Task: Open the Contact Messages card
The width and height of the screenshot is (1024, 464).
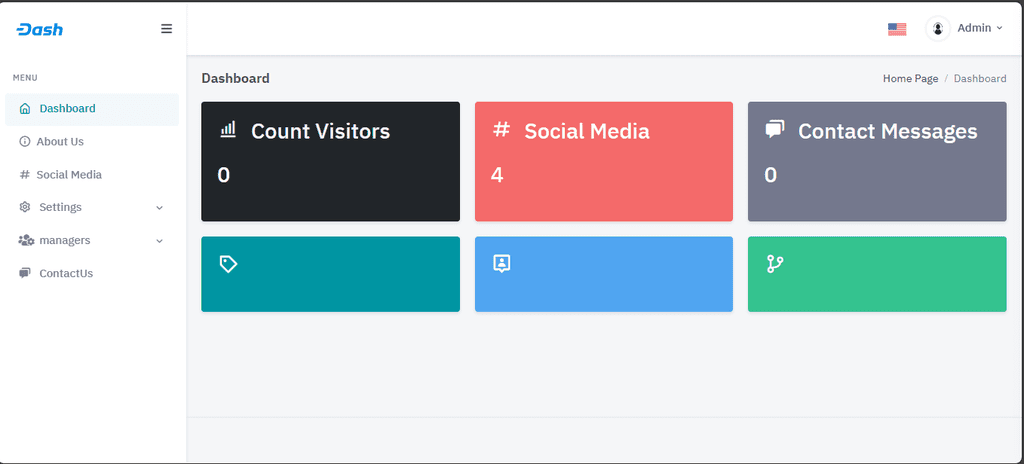Action: (x=877, y=161)
